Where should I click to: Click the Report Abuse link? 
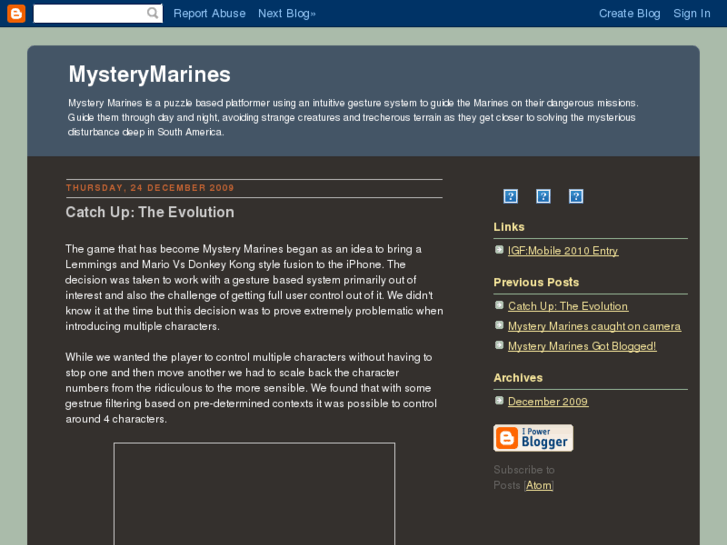[x=210, y=13]
